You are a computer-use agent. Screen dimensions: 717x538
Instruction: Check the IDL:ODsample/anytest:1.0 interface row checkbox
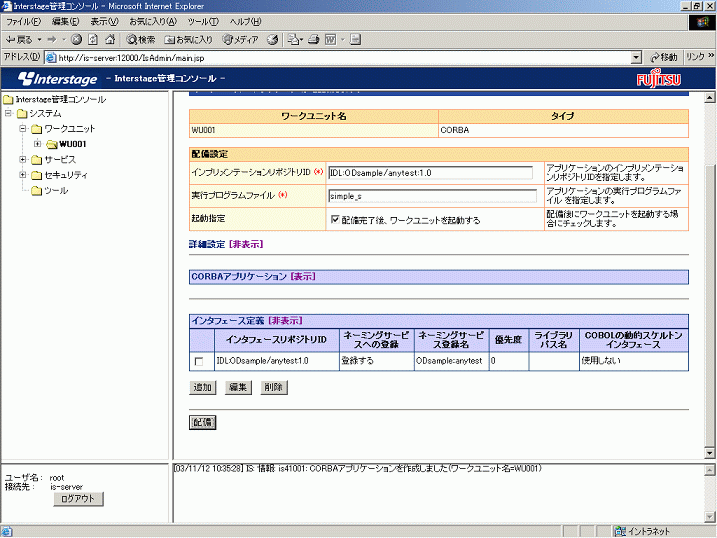[x=199, y=361]
